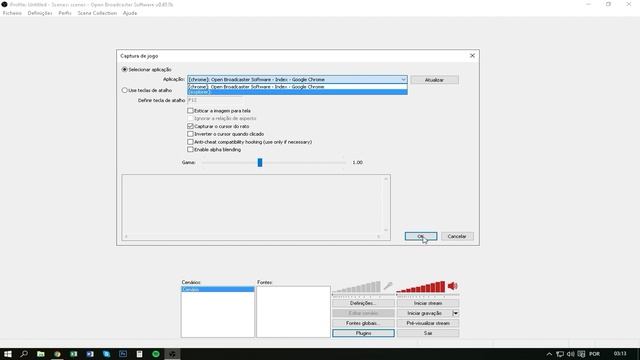Viewport: 640px width, 360px height.
Task: Open the network tray icon
Action: click(x=560, y=354)
